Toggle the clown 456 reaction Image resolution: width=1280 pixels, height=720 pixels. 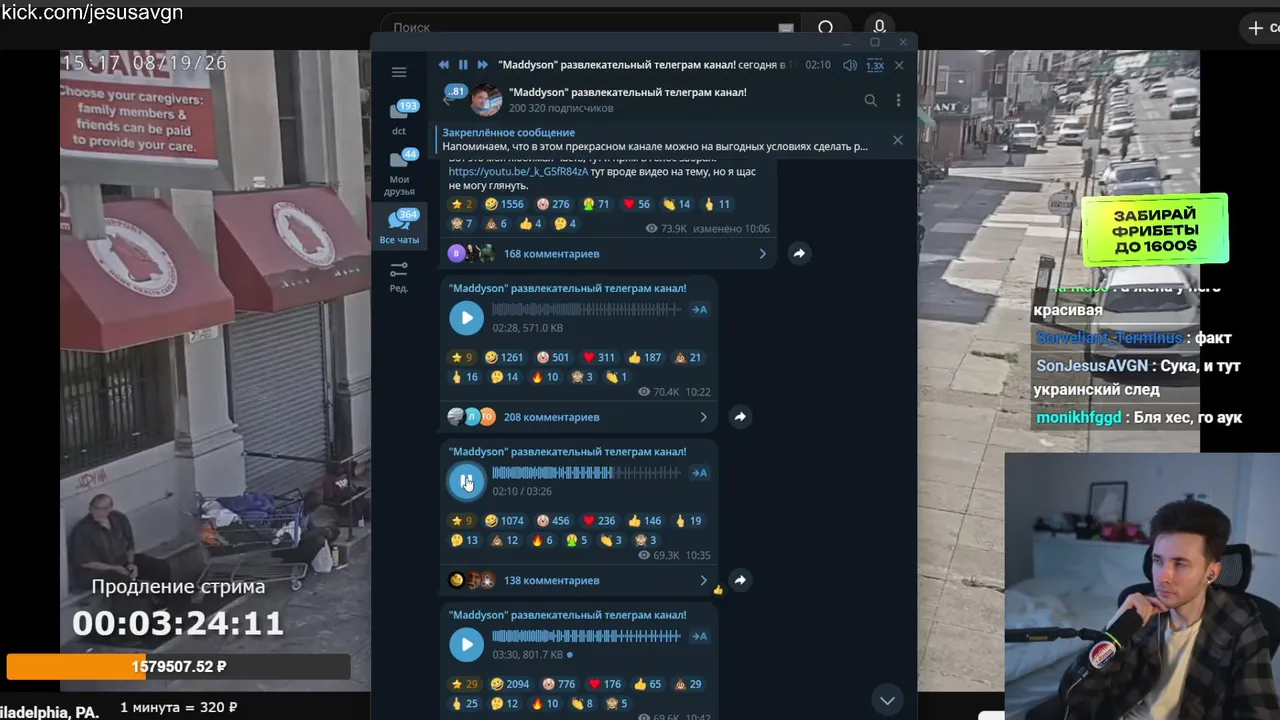(x=553, y=521)
